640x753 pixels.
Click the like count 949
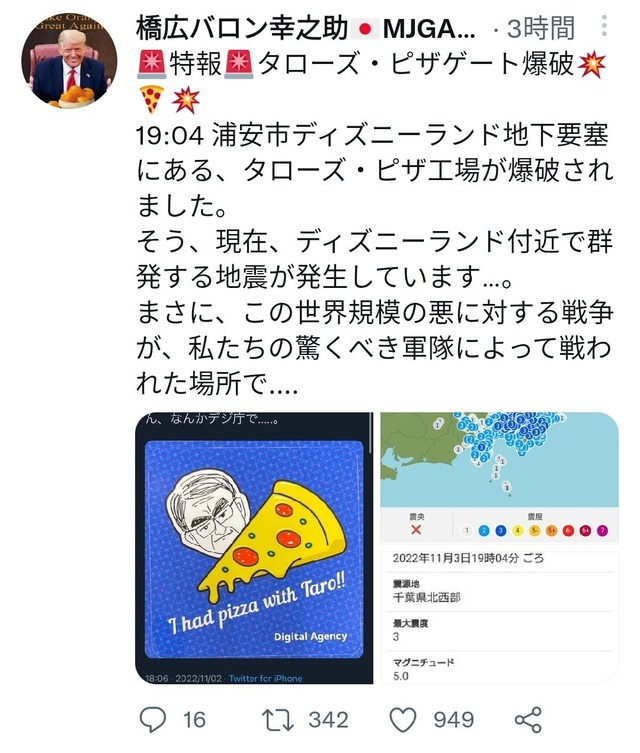coord(454,720)
